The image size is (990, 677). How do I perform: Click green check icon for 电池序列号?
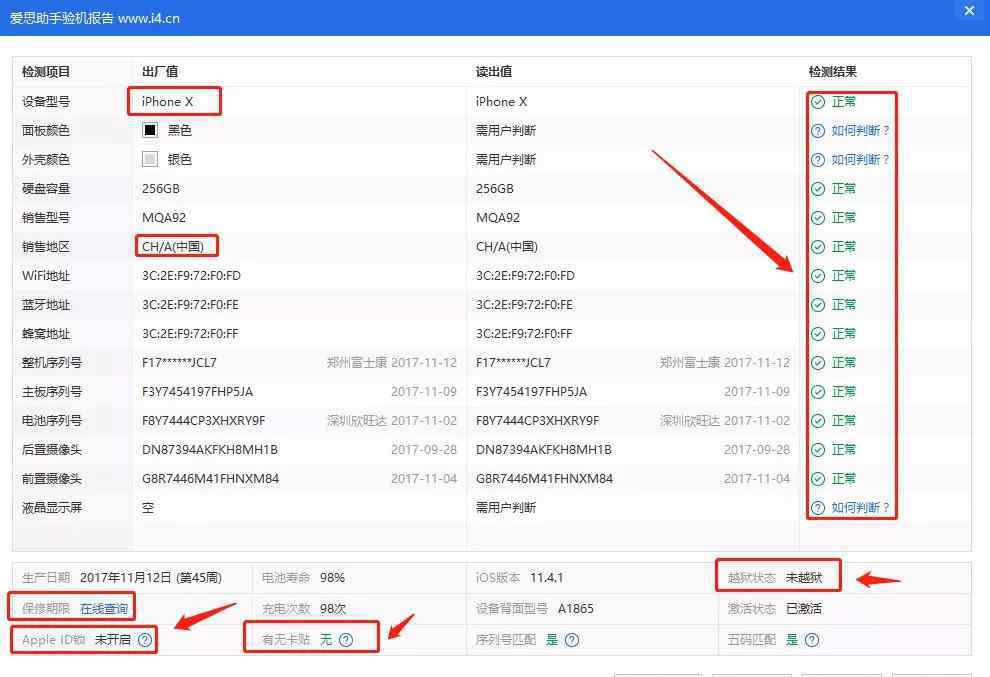pyautogui.click(x=818, y=421)
